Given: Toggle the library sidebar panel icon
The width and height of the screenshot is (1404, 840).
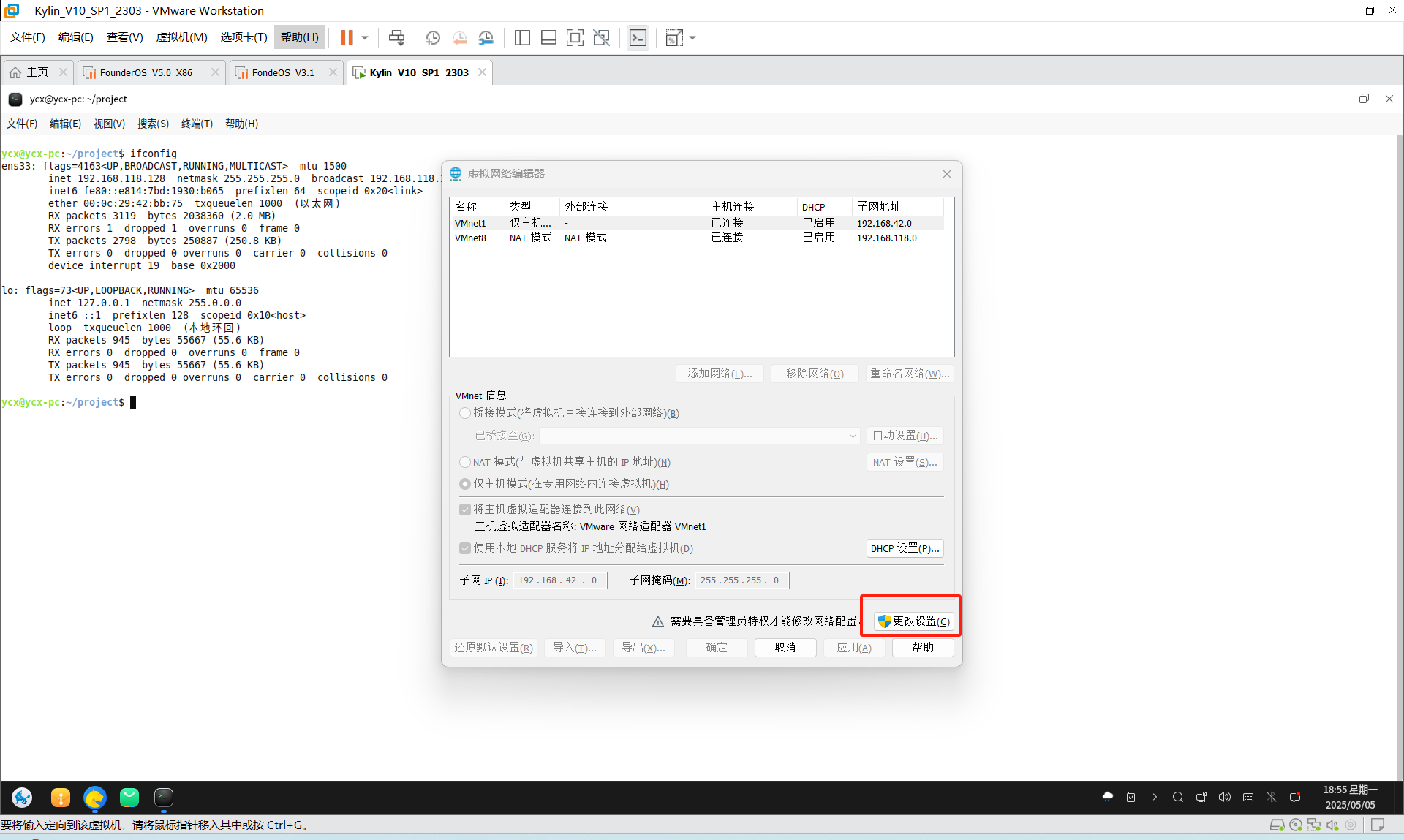Looking at the screenshot, I should (522, 37).
